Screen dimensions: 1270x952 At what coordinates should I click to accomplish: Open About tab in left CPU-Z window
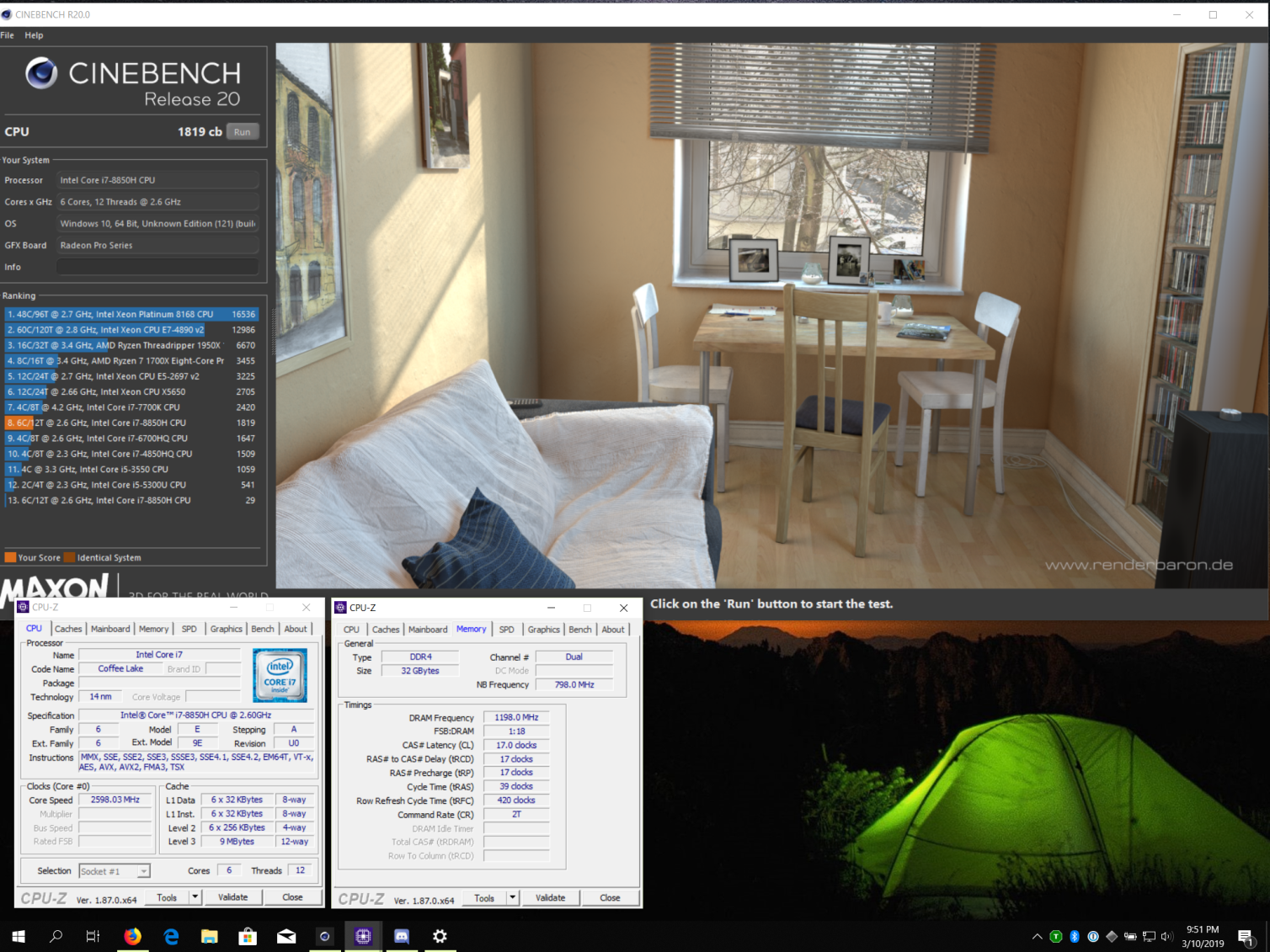tap(296, 629)
